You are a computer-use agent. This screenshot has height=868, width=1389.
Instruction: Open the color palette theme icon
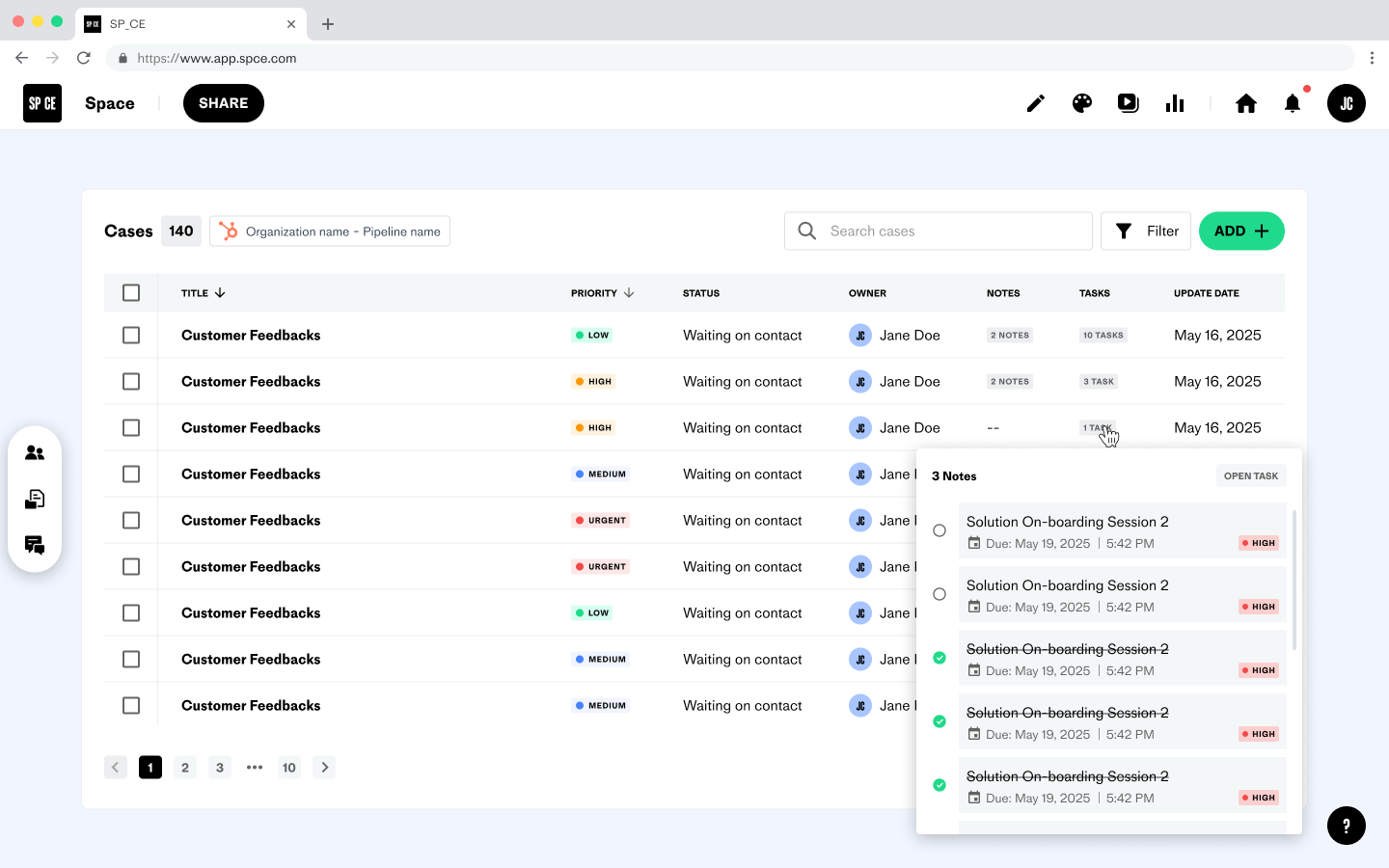click(1082, 103)
